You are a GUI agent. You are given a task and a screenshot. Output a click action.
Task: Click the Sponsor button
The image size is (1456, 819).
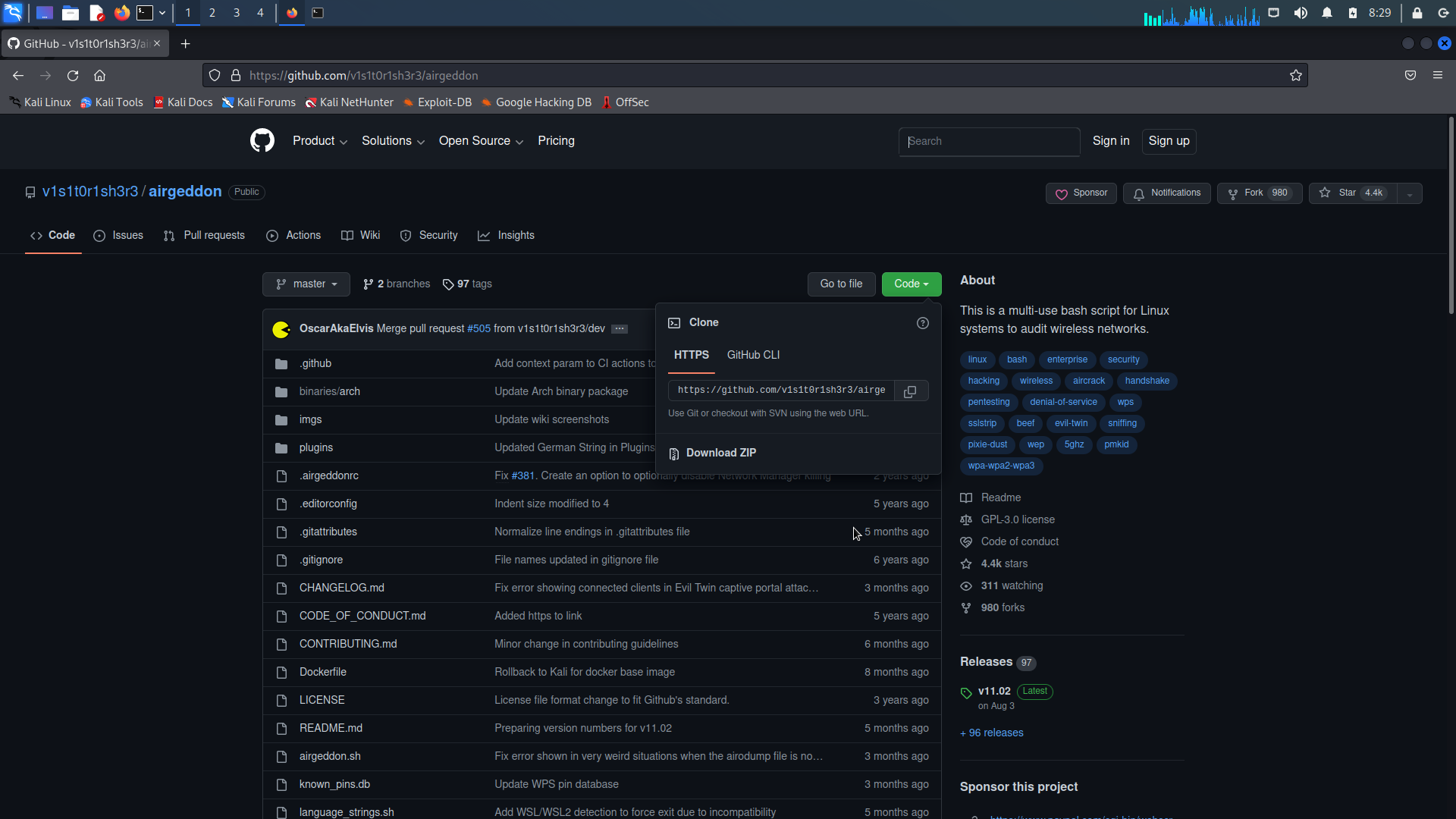[x=1081, y=193]
